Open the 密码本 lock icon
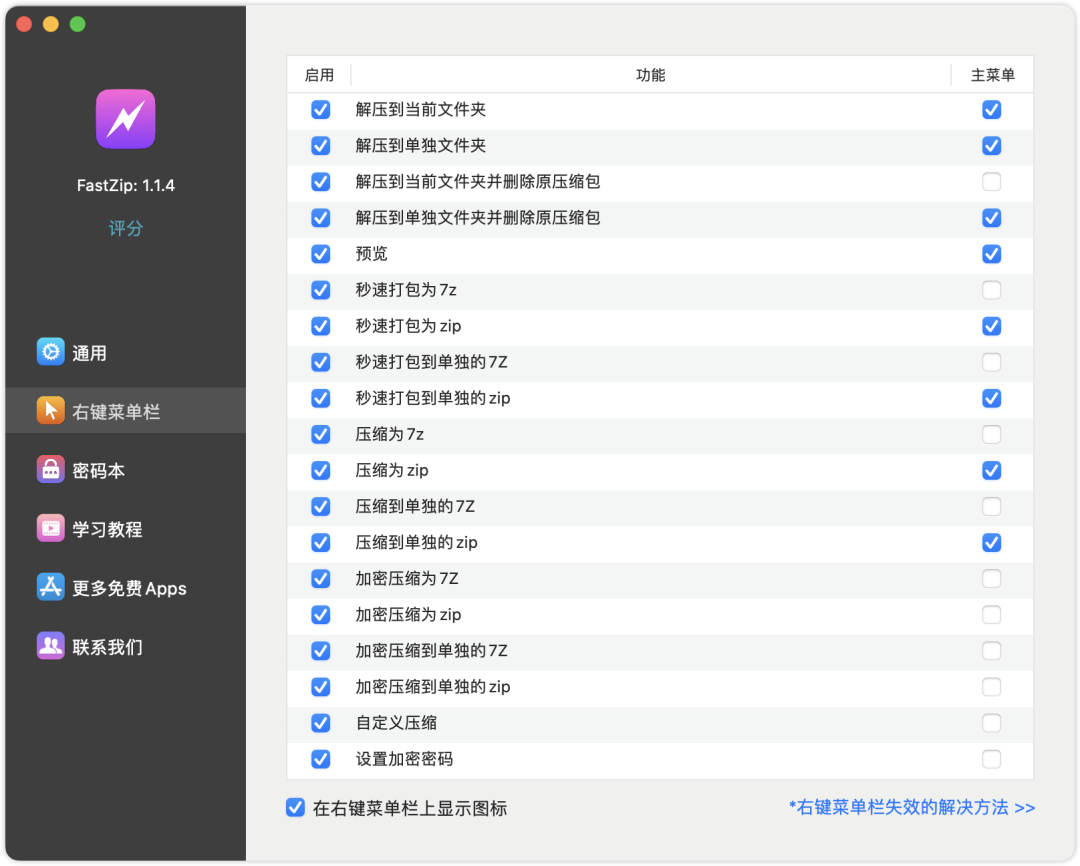The width and height of the screenshot is (1080, 866). pyautogui.click(x=51, y=470)
